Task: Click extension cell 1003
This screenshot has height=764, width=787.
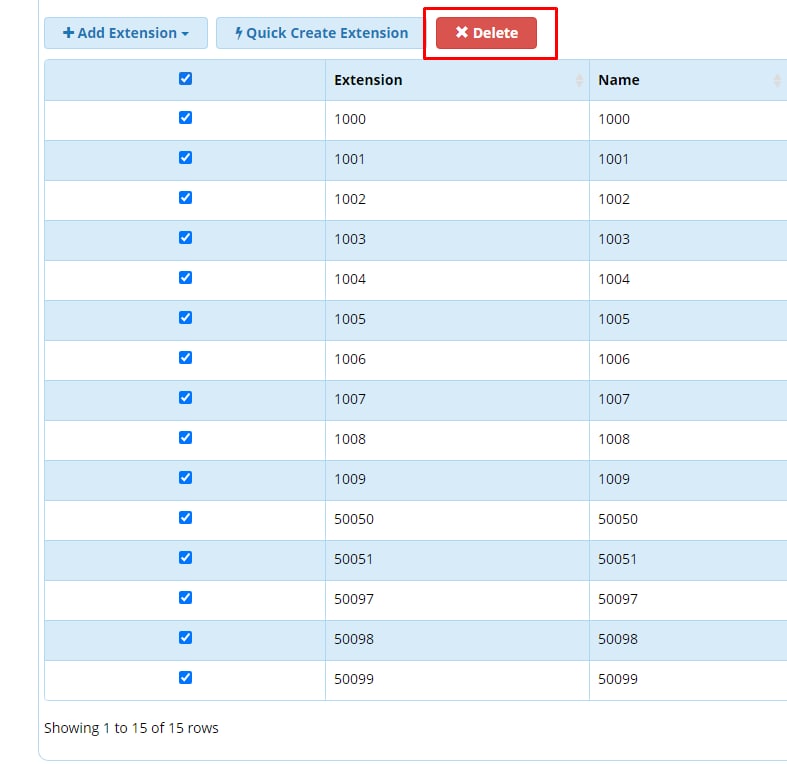Action: coord(457,240)
